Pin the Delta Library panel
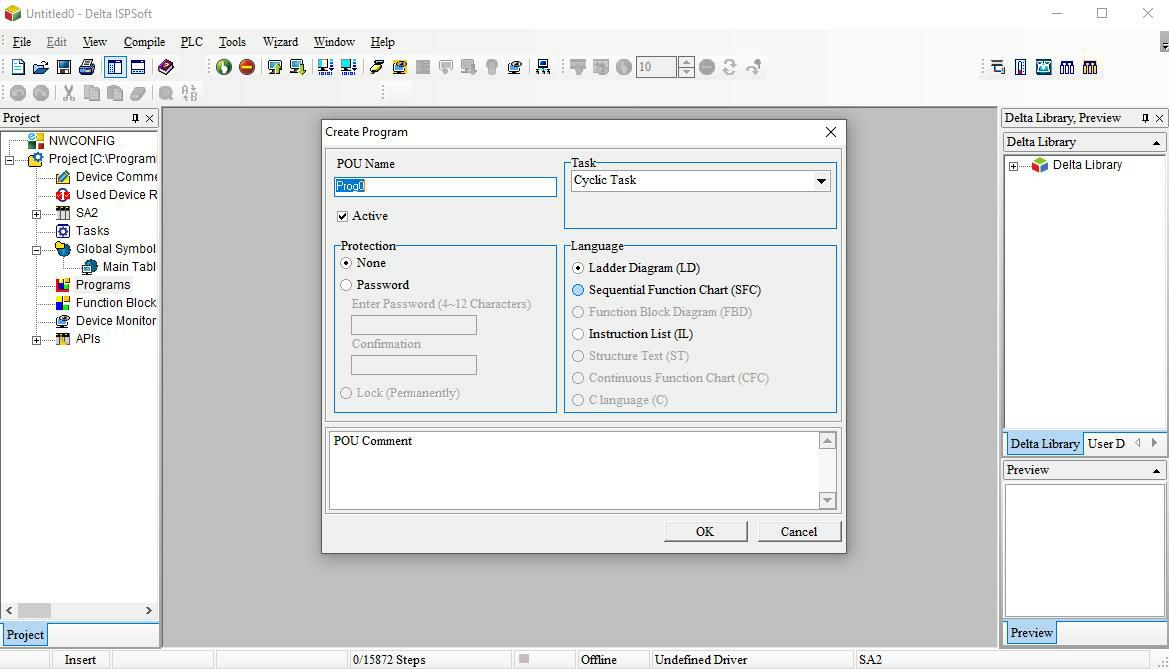 pos(1145,118)
